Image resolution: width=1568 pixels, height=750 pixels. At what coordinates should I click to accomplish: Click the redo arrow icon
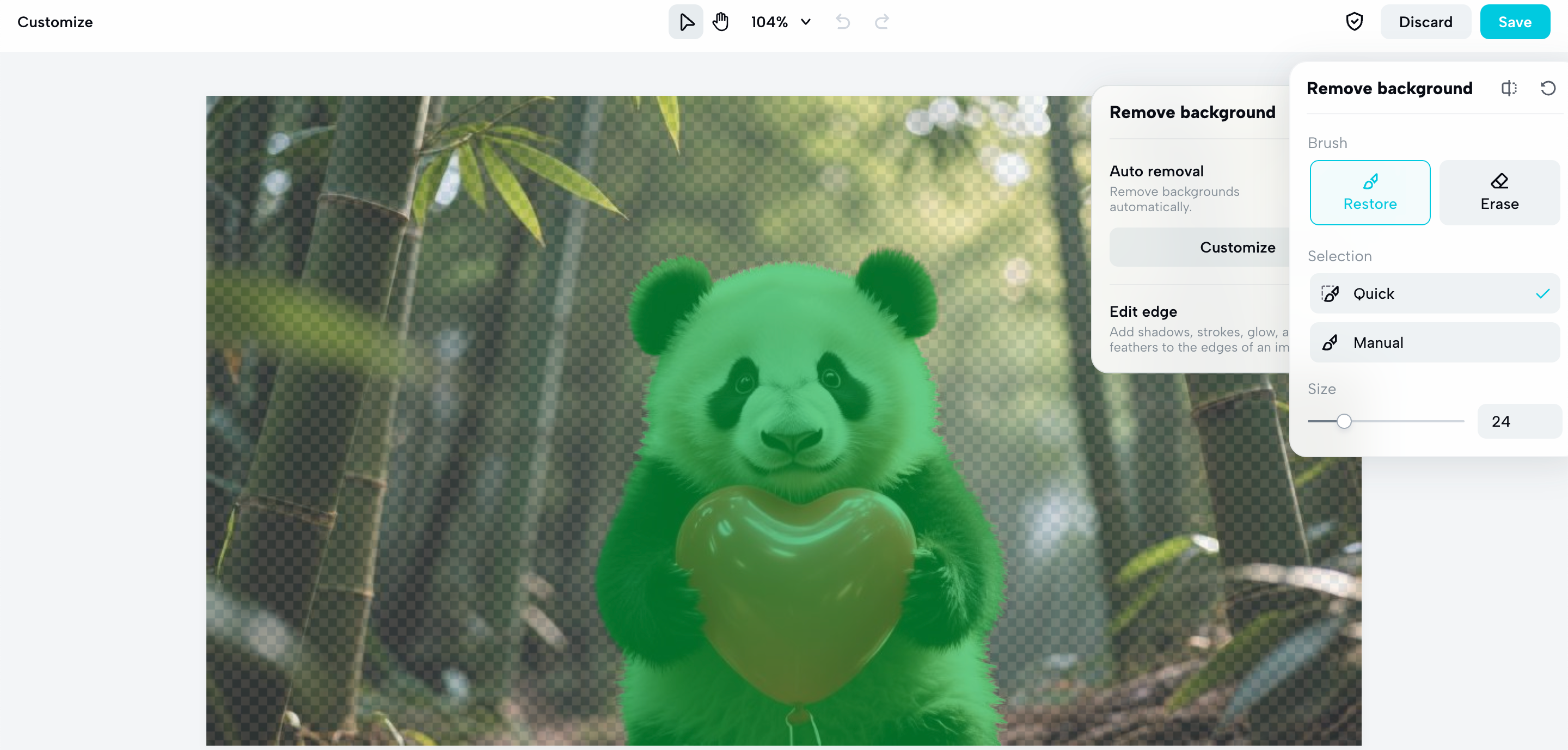[881, 22]
